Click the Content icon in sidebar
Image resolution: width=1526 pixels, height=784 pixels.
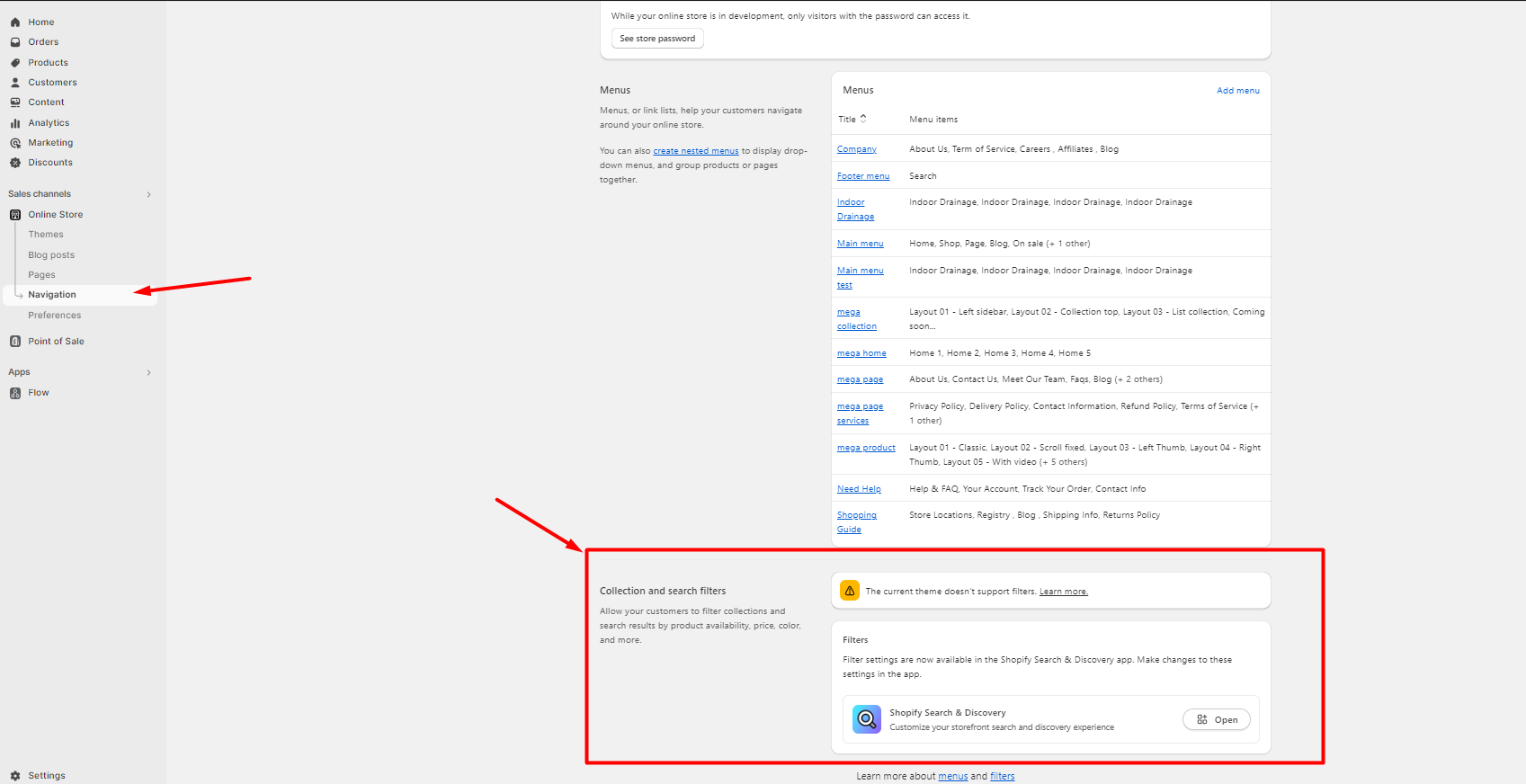(15, 102)
